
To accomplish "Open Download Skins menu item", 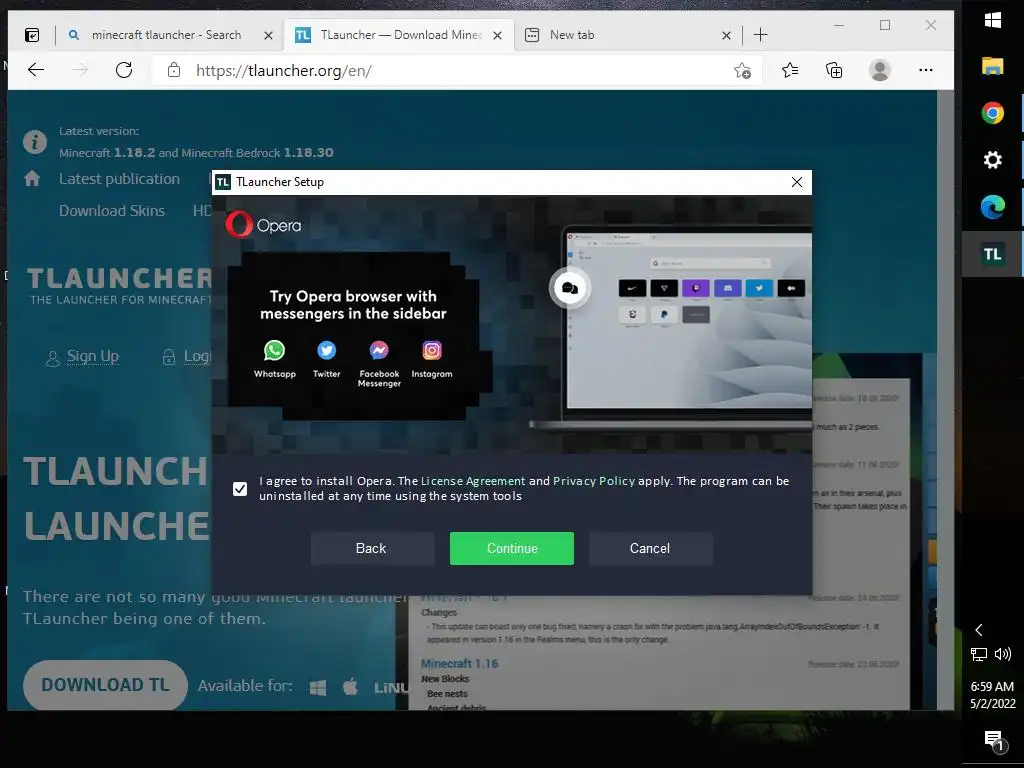I will click(112, 211).
